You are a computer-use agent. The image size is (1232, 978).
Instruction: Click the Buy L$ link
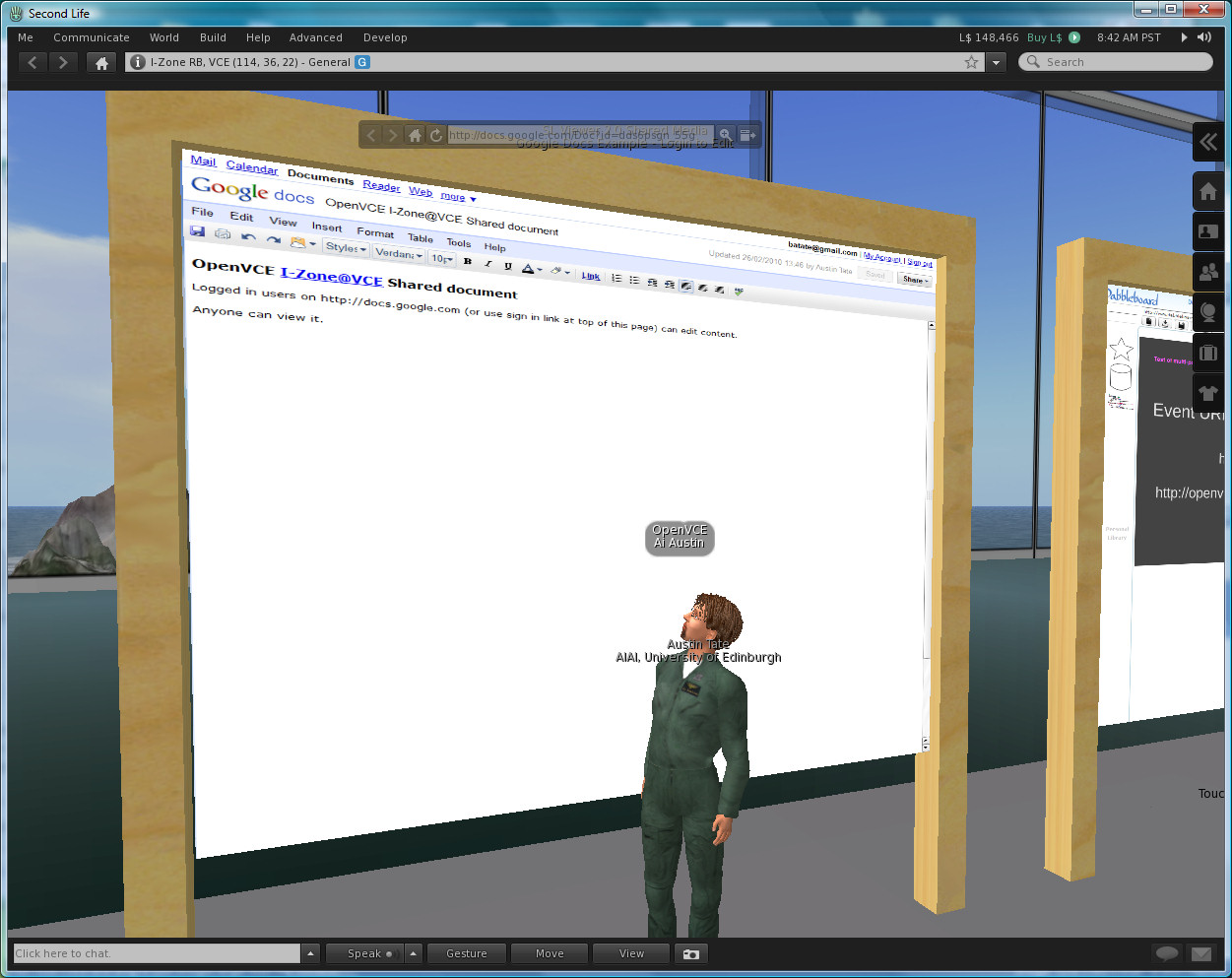click(1044, 37)
